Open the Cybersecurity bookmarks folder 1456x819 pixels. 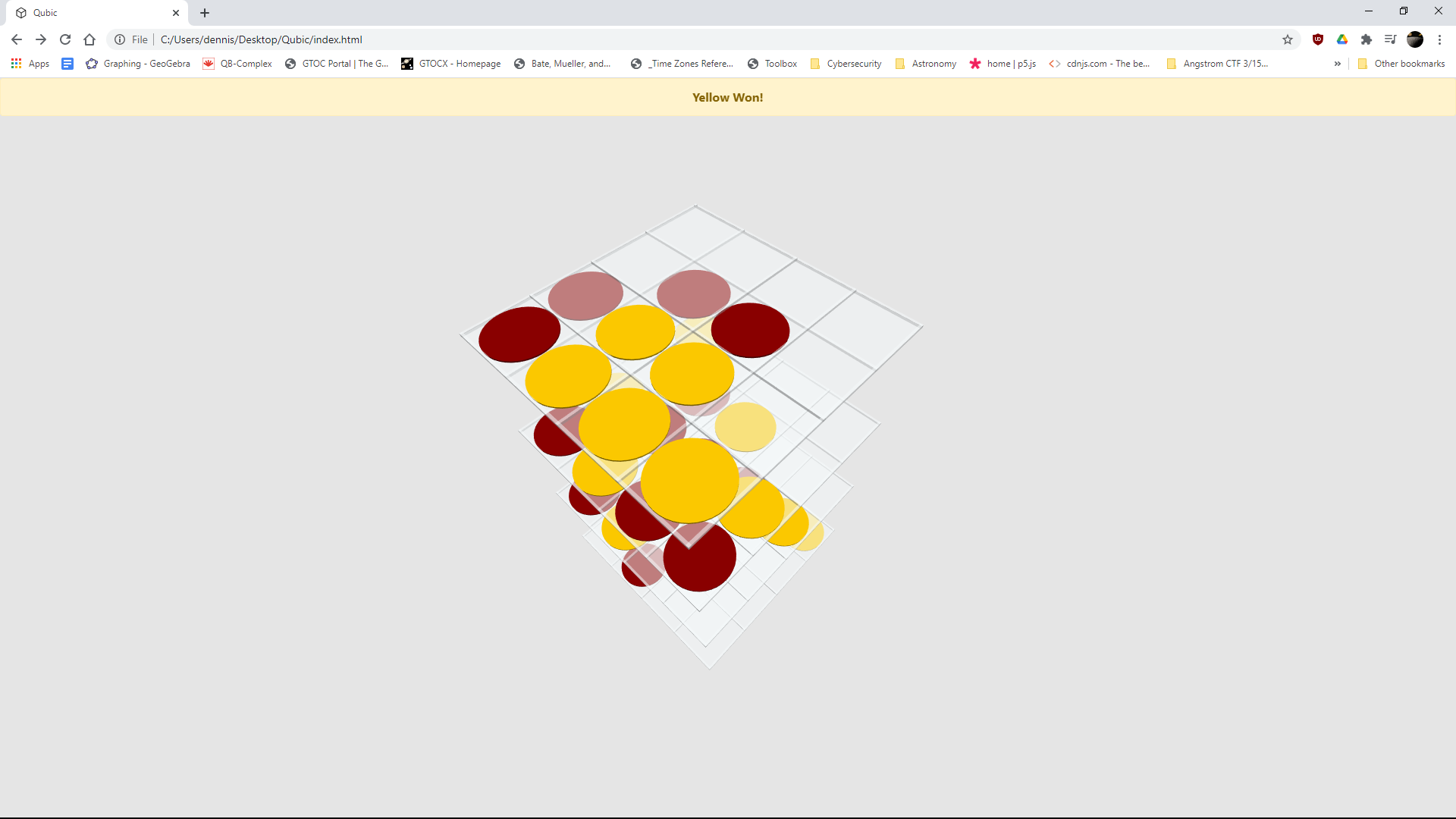tap(846, 64)
